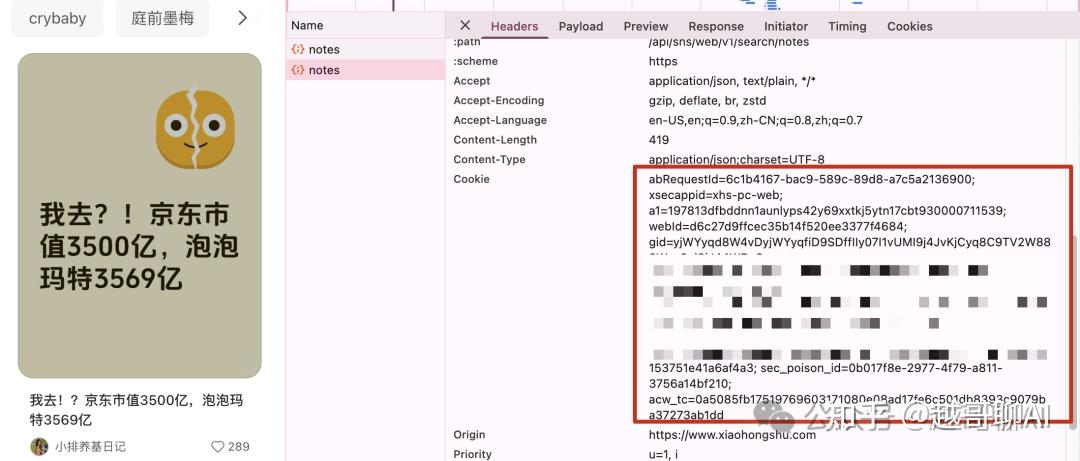Click the Accept-Encoding header name
Screen dimensions: 1080x461
[x=499, y=101]
